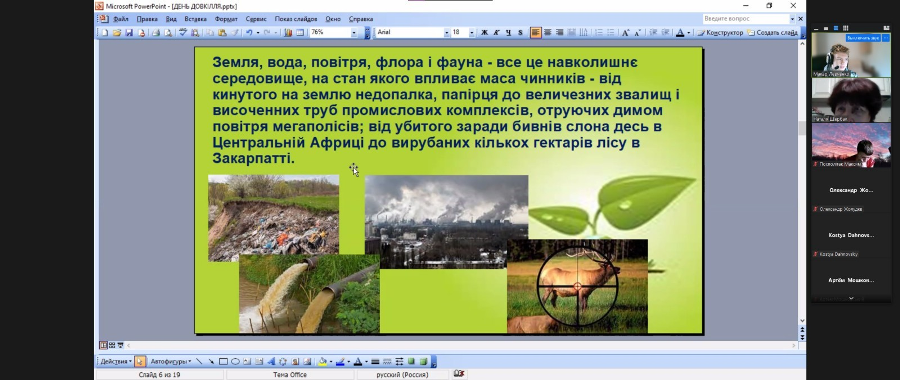Image resolution: width=900 pixels, height=380 pixels.
Task: Select the Oval drawing tool
Action: tap(235, 362)
